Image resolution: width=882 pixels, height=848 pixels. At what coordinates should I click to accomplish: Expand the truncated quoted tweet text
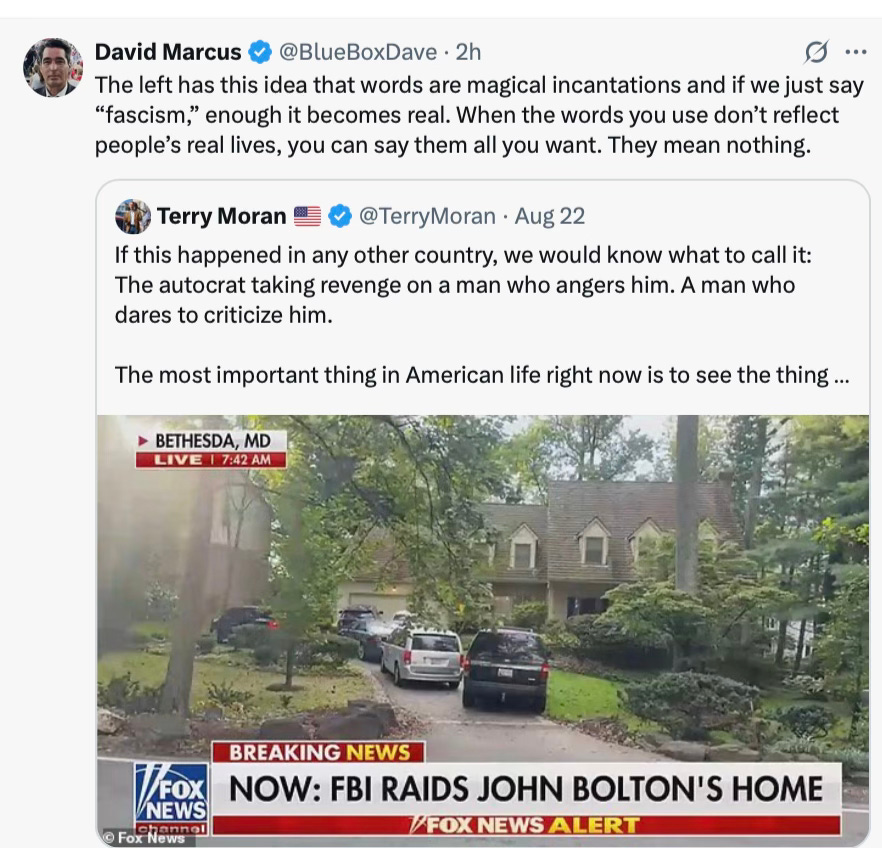(841, 375)
